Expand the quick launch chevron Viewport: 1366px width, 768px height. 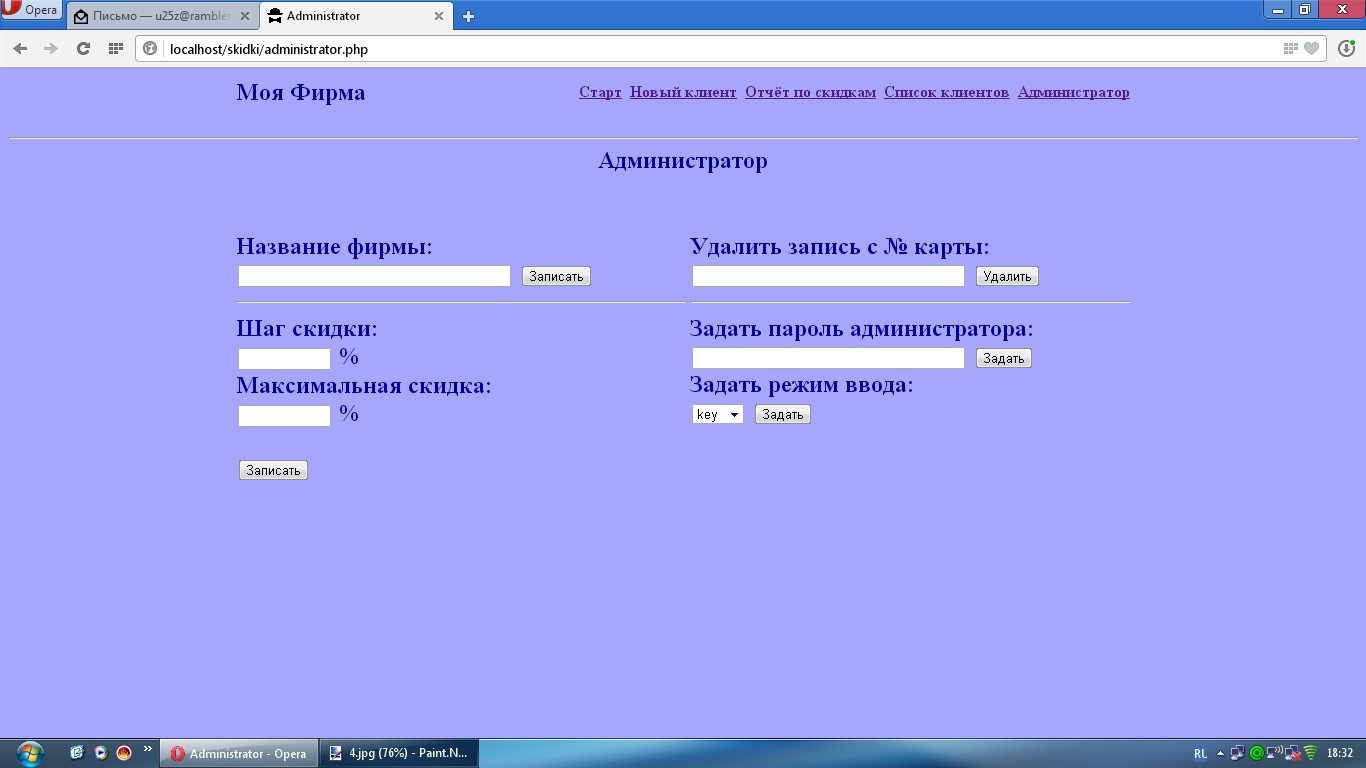148,749
